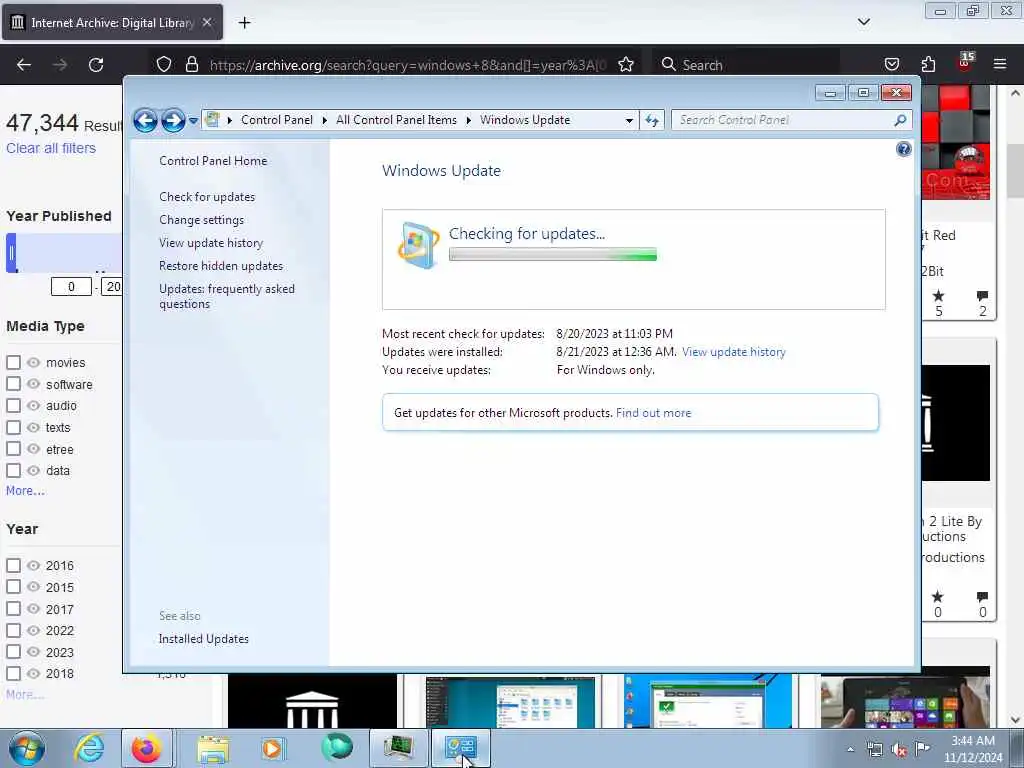Viewport: 1024px width, 768px height.
Task: Check the 2016 year checkbox
Action: pyautogui.click(x=13, y=566)
